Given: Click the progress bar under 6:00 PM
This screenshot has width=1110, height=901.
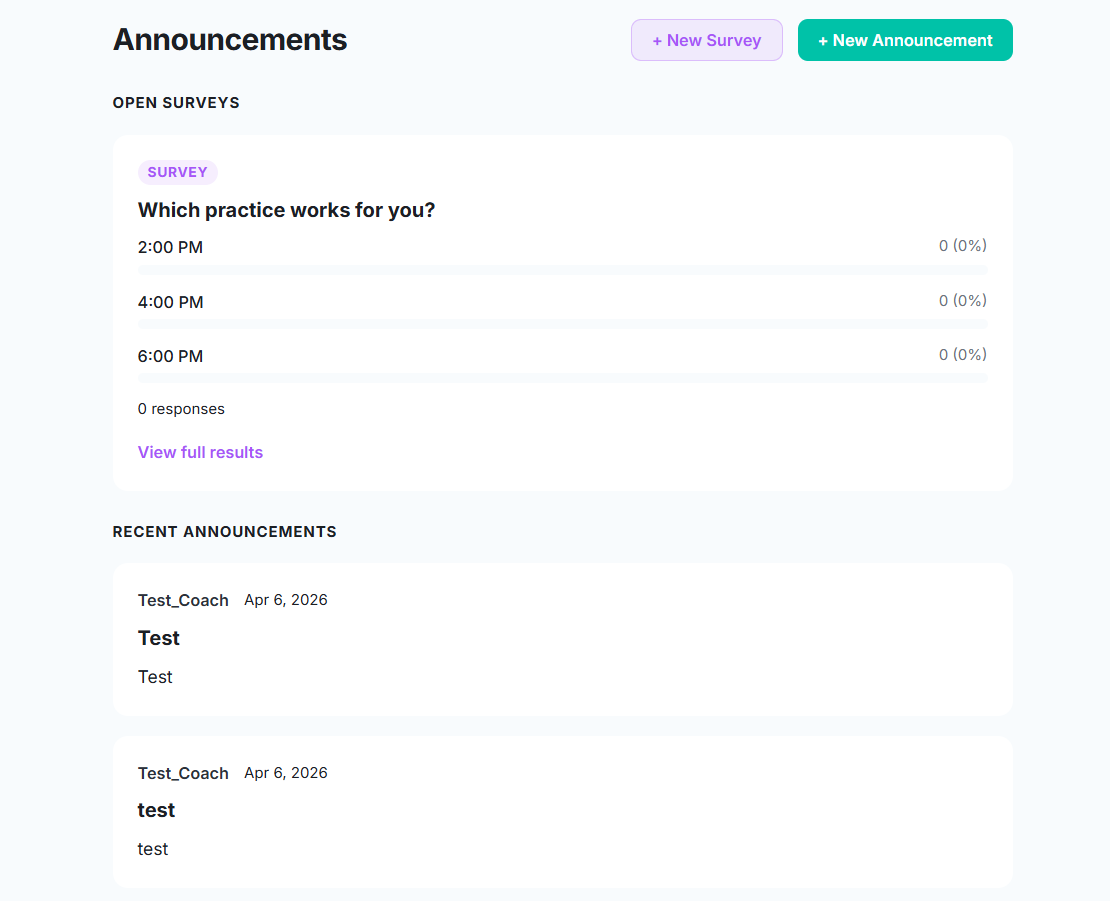Looking at the screenshot, I should [x=562, y=378].
